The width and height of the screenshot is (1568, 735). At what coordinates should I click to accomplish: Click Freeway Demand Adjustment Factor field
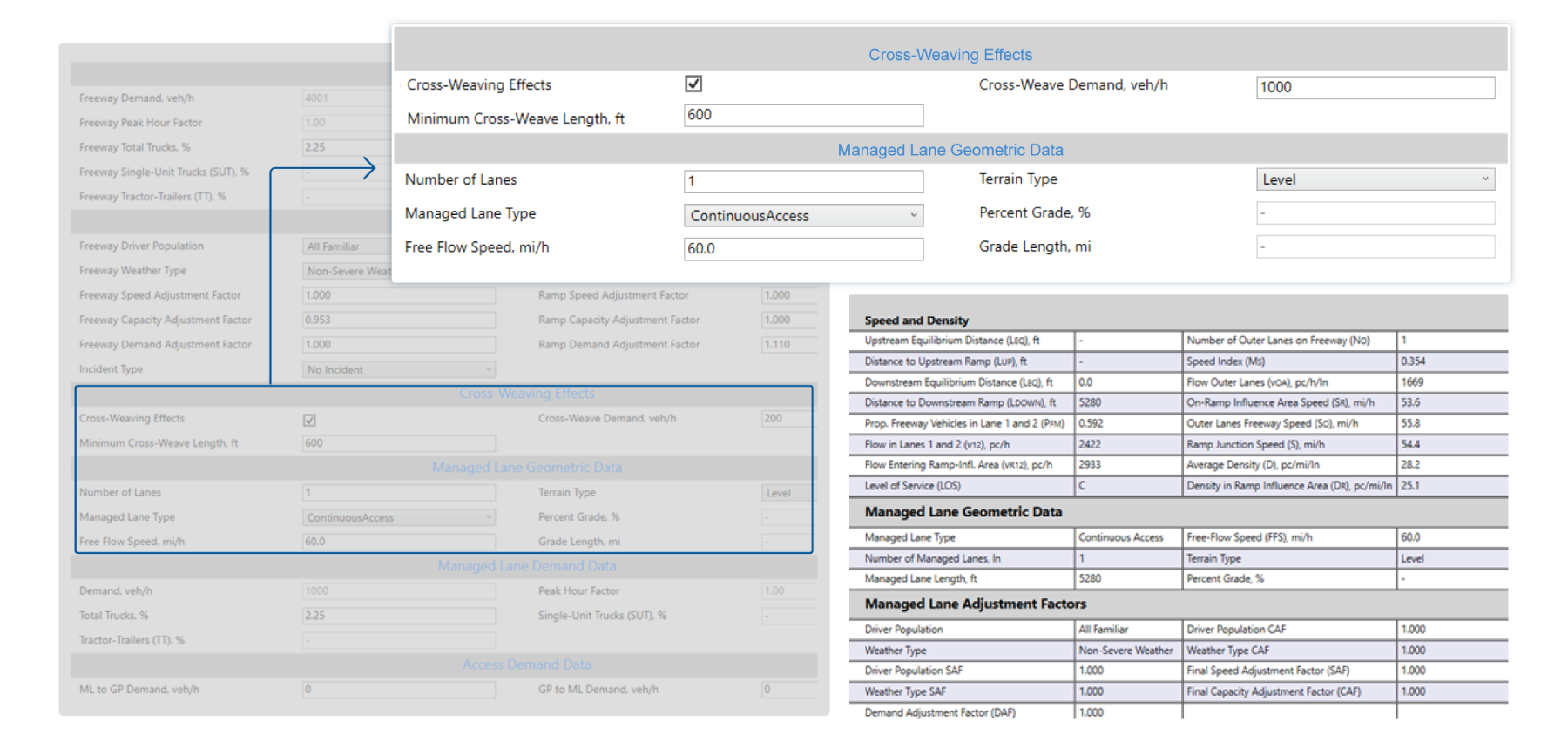point(399,345)
